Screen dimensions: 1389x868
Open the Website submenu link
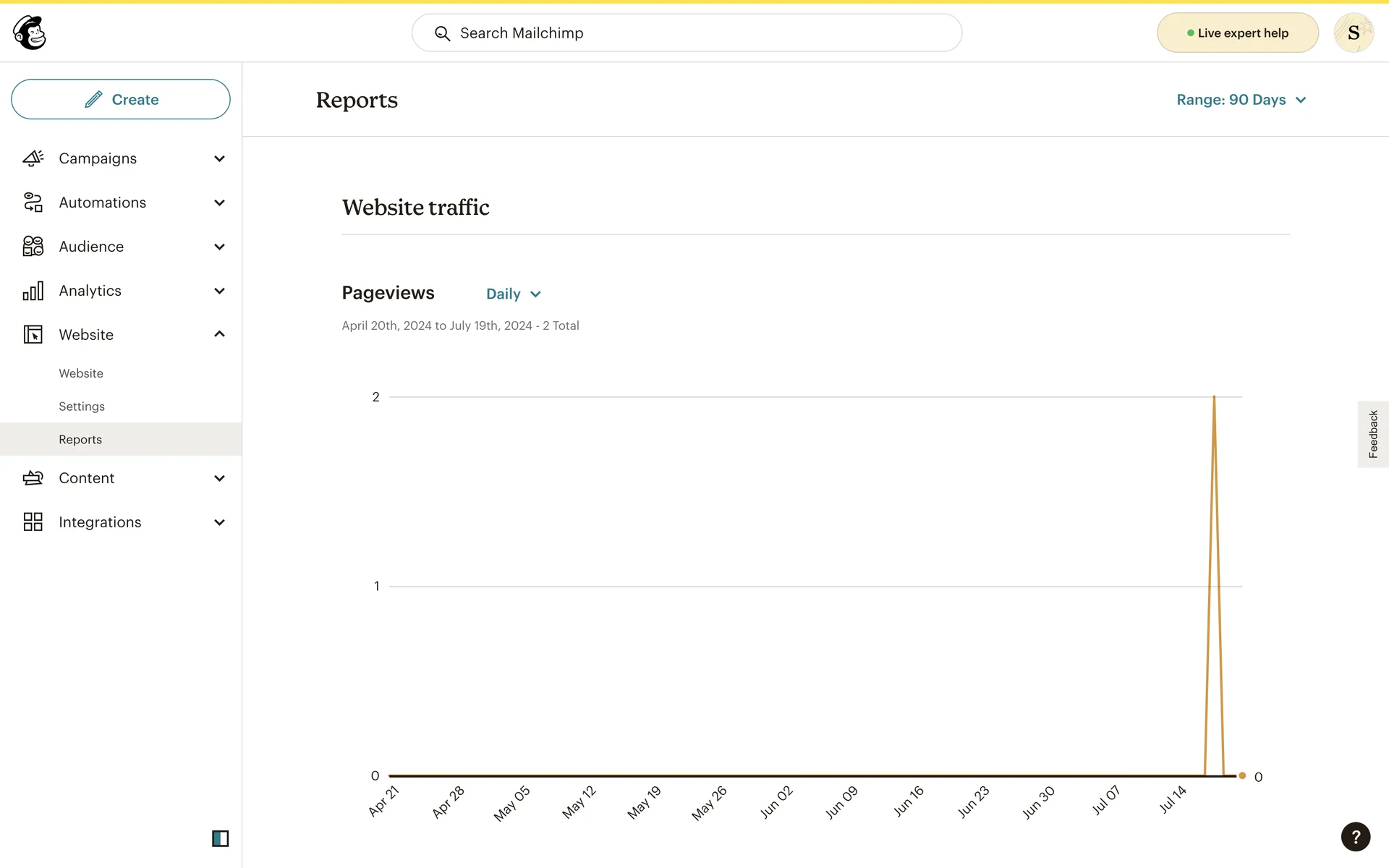click(81, 373)
